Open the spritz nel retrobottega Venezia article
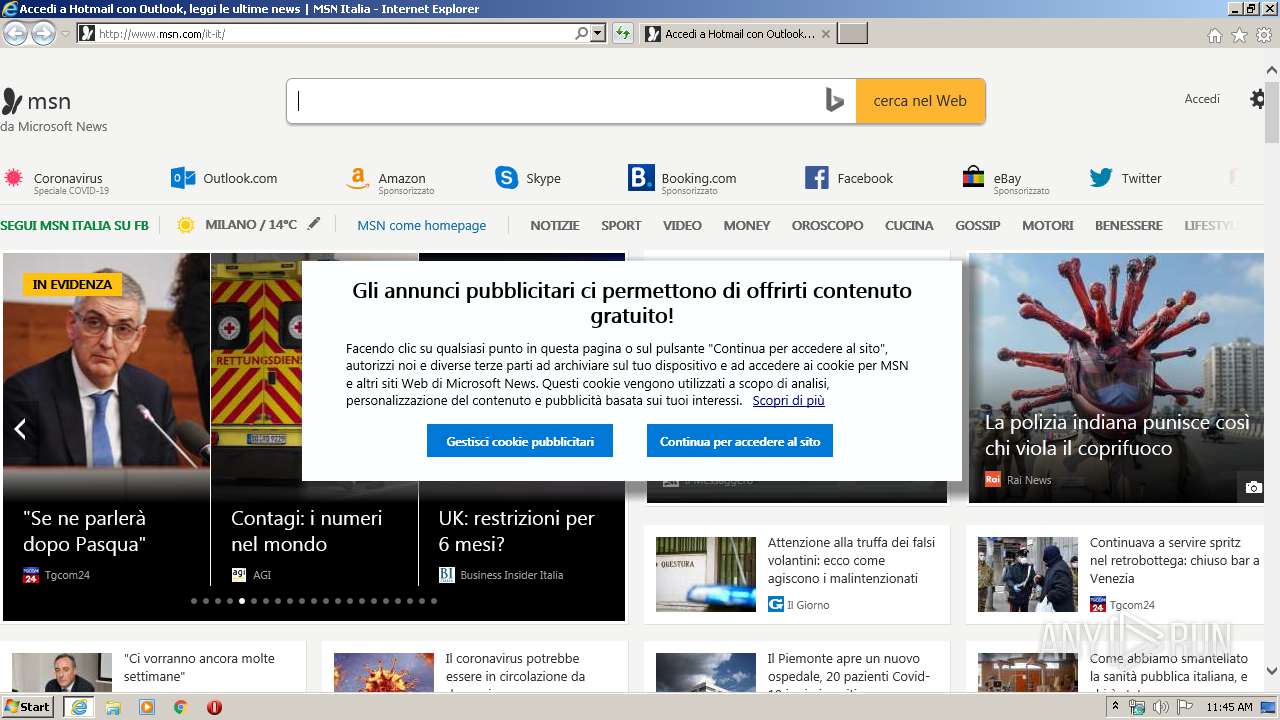Image resolution: width=1280 pixels, height=720 pixels. tap(1174, 560)
